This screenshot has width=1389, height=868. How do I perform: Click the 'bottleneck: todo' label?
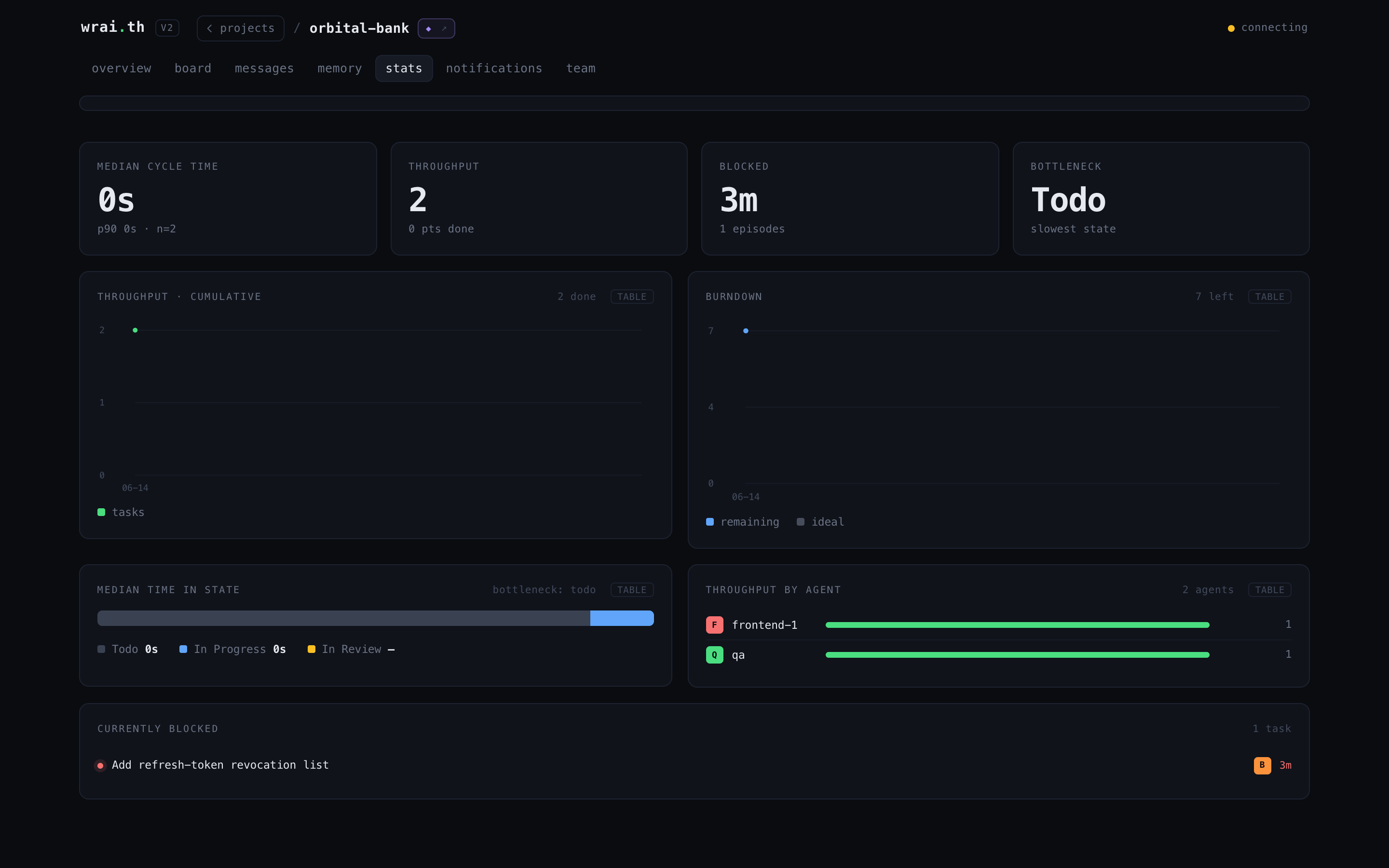click(x=544, y=590)
